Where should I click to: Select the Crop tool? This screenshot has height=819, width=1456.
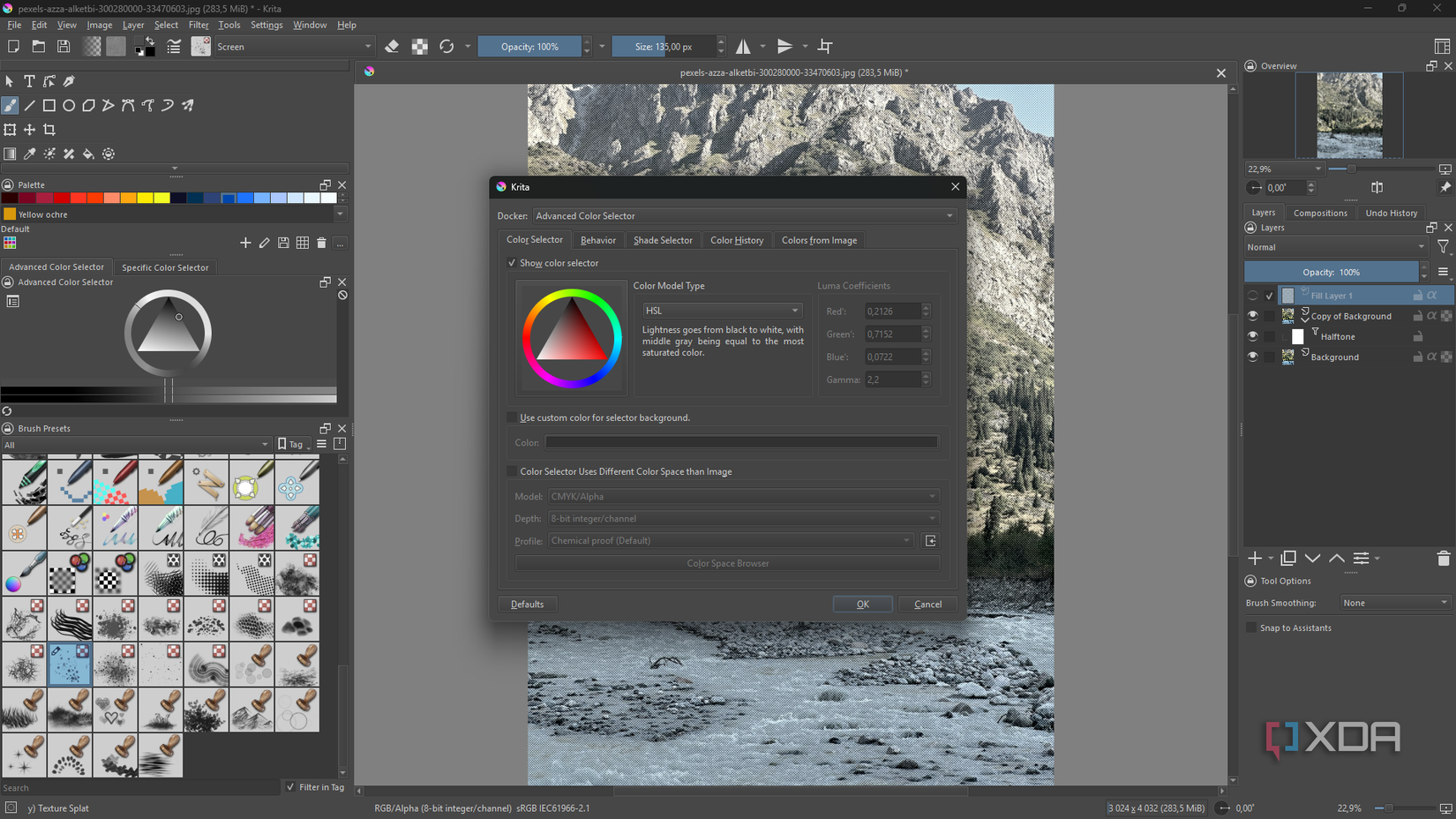(x=49, y=129)
